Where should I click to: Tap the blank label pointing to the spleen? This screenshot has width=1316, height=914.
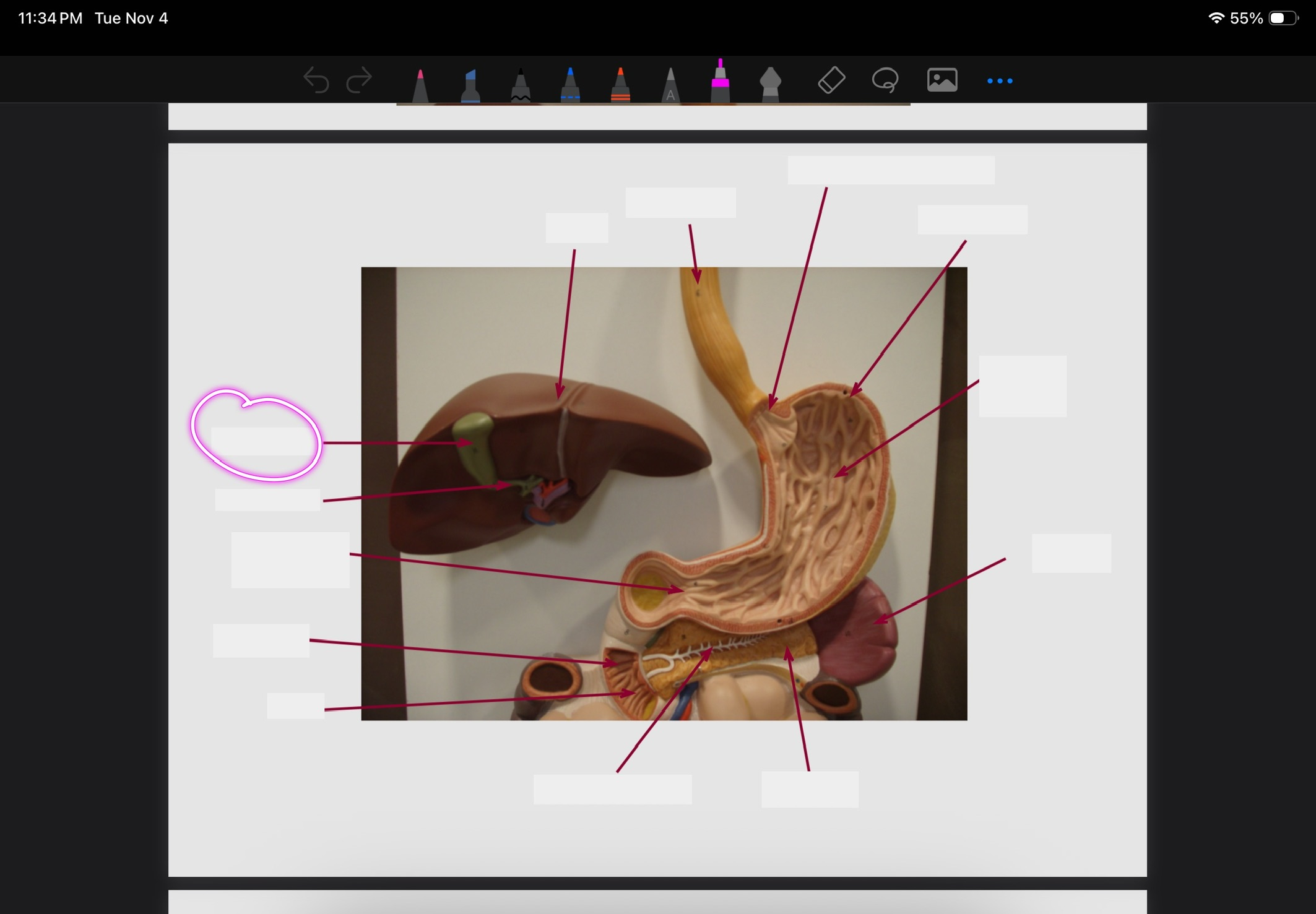click(1071, 553)
